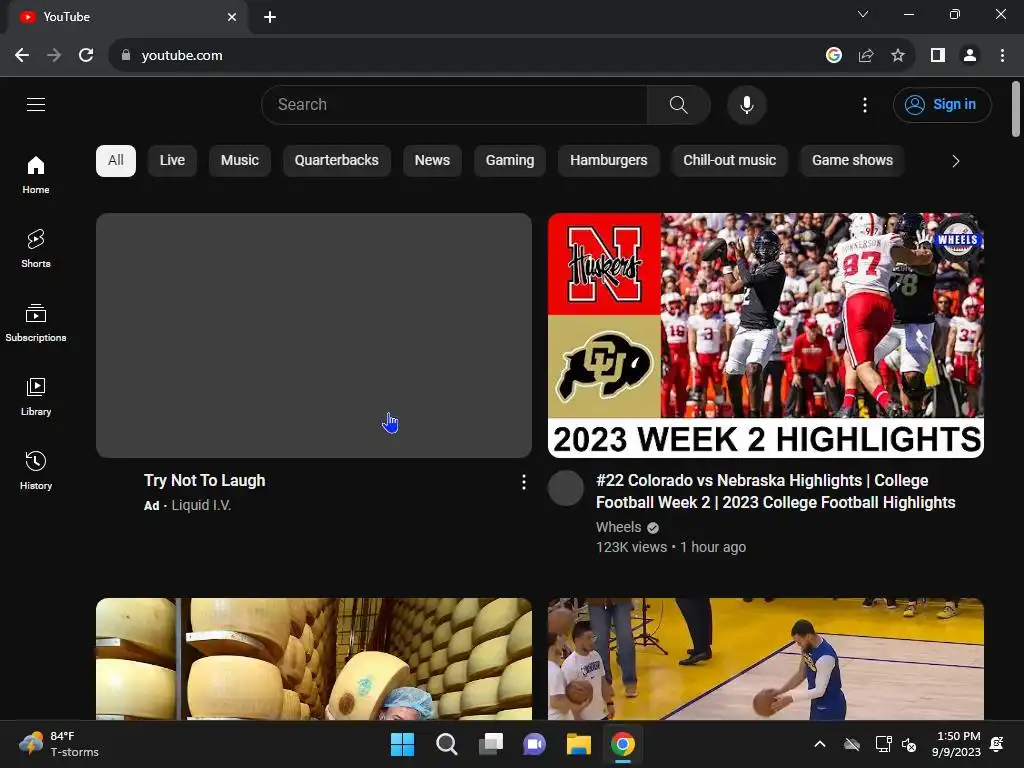
Task: Go back using browser back arrow
Action: point(22,56)
